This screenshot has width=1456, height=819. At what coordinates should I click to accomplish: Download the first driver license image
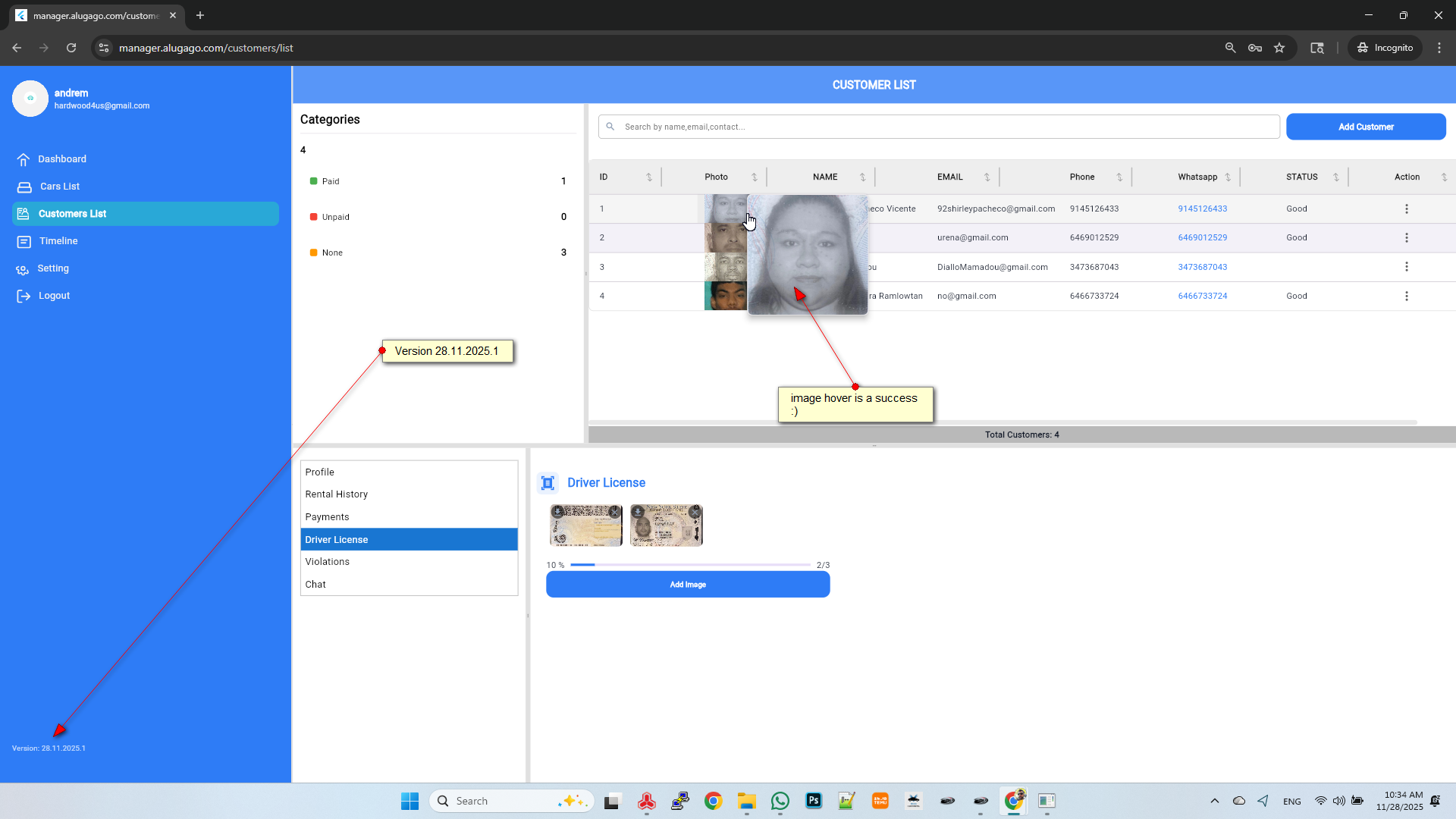tap(557, 512)
